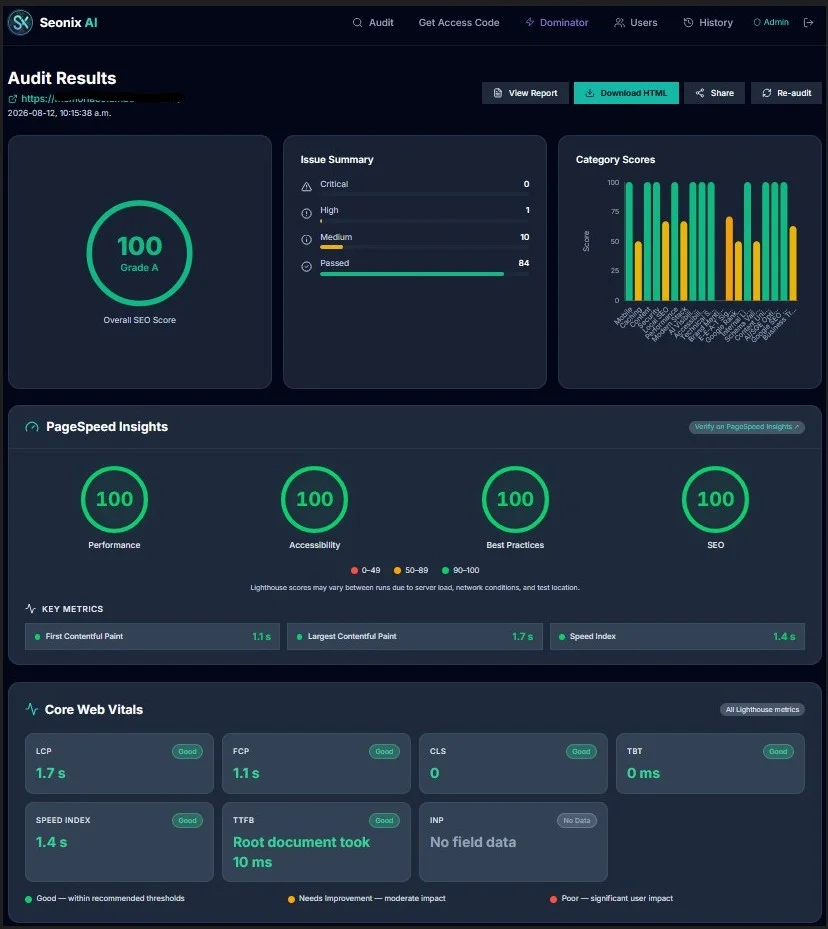This screenshot has height=929, width=828.
Task: Click the High severity icon
Action: [x=306, y=213]
